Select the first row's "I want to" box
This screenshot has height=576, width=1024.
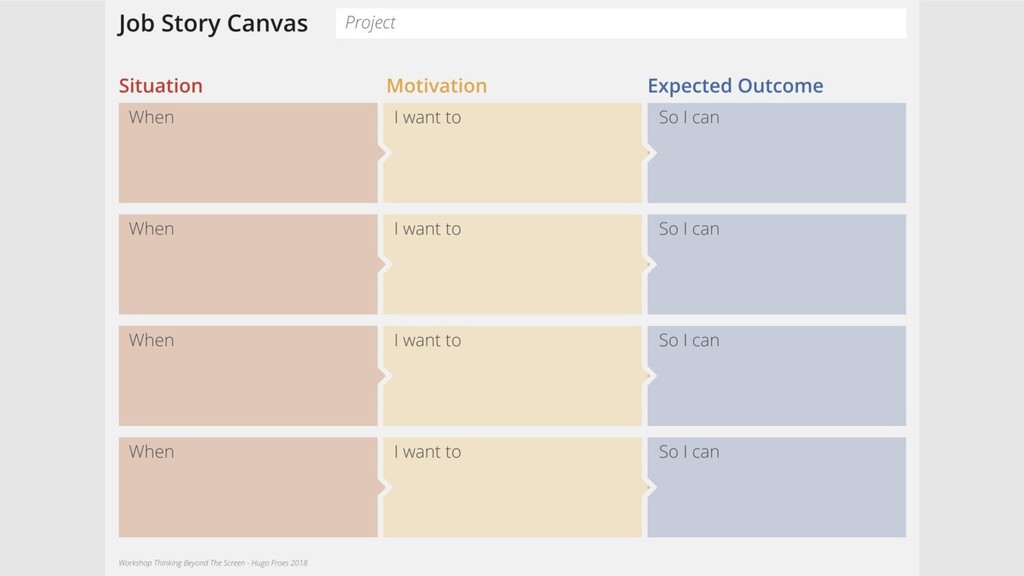pos(512,153)
